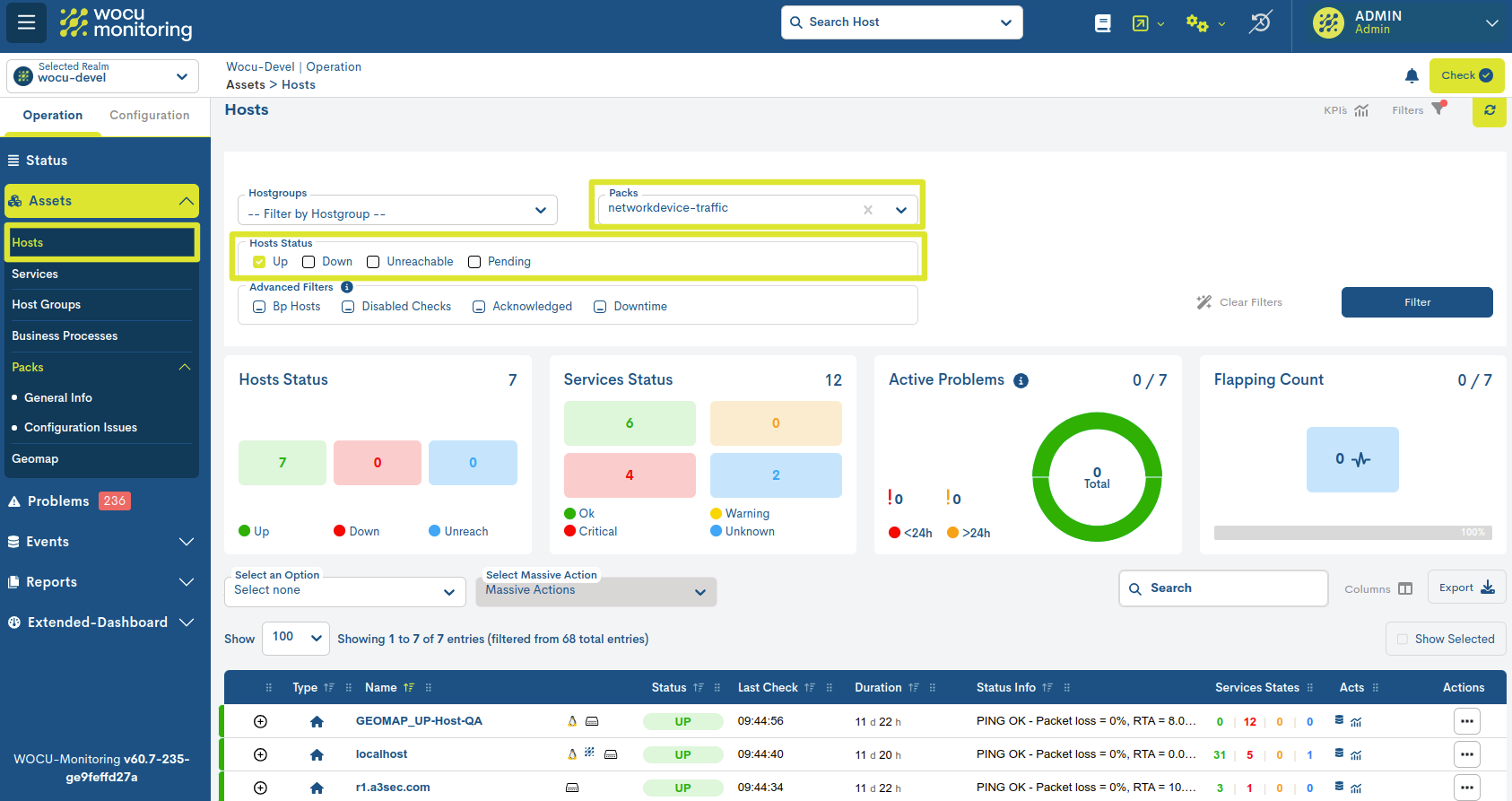Enable the Down host status checkbox

308,262
